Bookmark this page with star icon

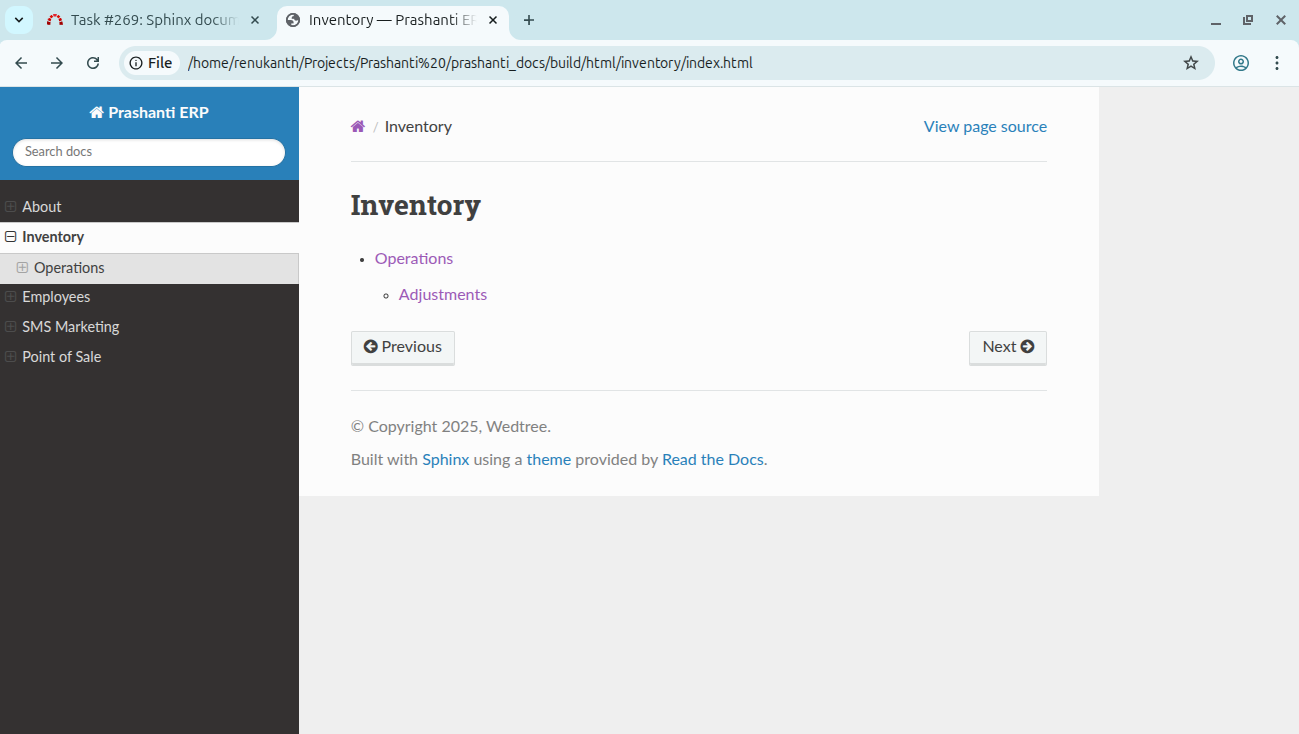[1190, 63]
